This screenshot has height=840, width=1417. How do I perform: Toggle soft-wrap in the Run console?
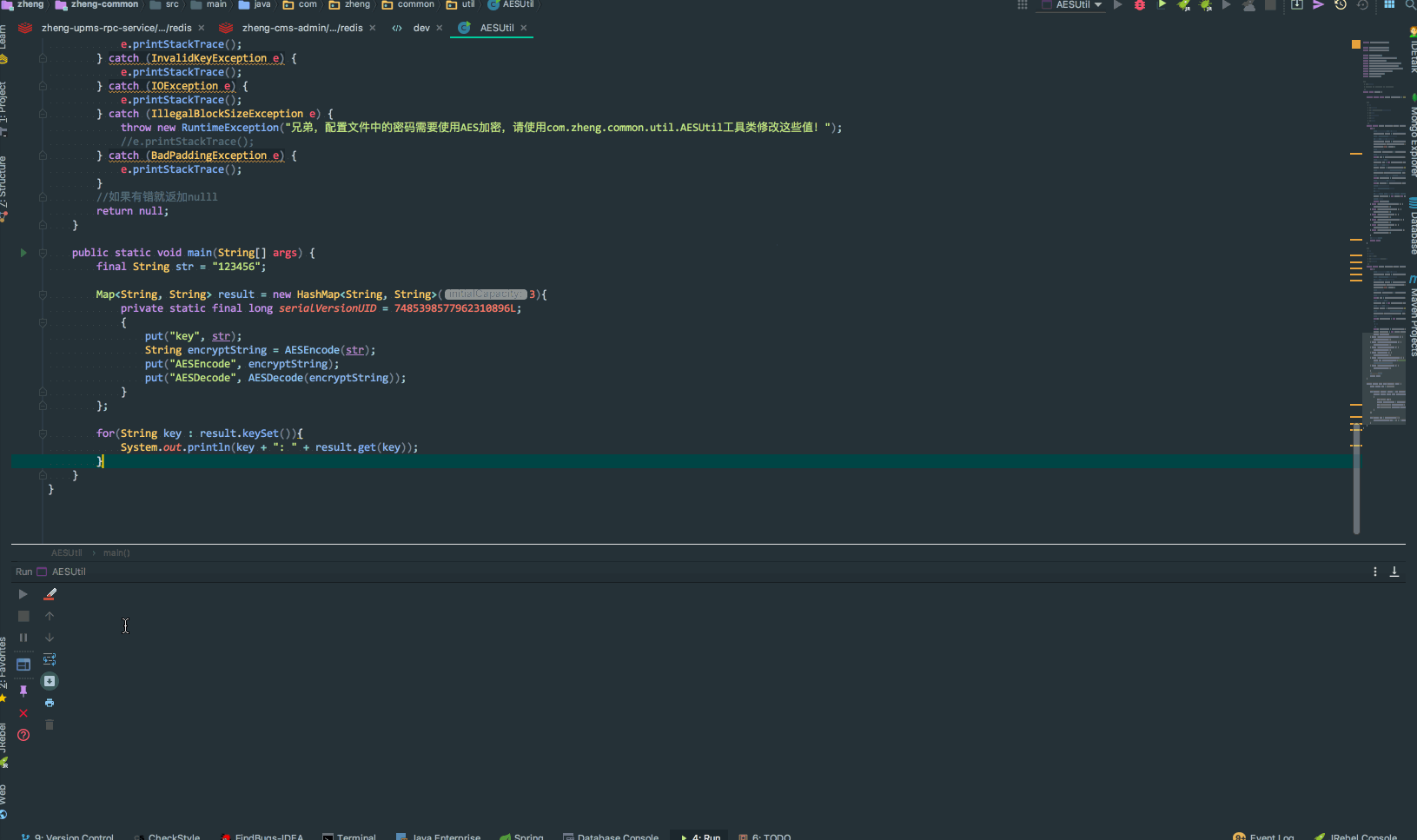pos(50,659)
